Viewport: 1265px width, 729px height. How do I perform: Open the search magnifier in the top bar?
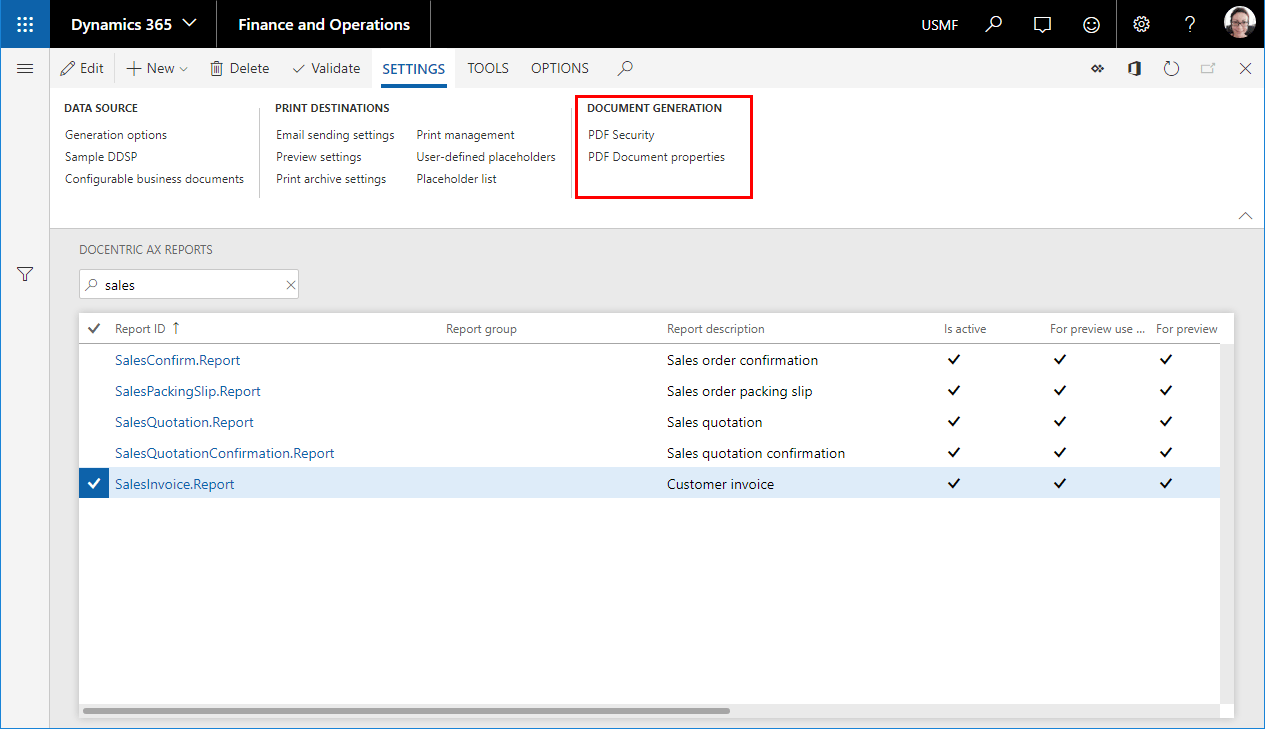993,24
